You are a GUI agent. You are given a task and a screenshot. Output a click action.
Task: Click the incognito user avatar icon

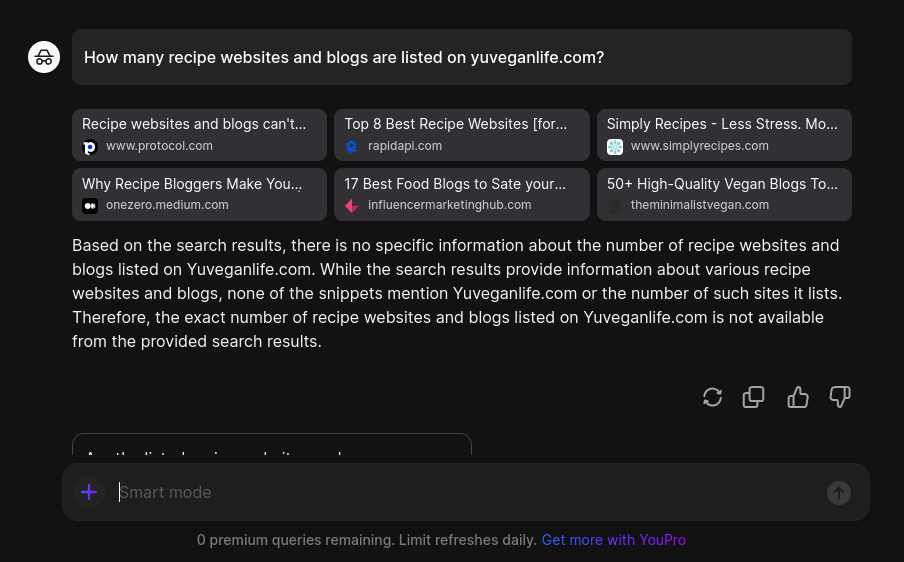pos(44,57)
